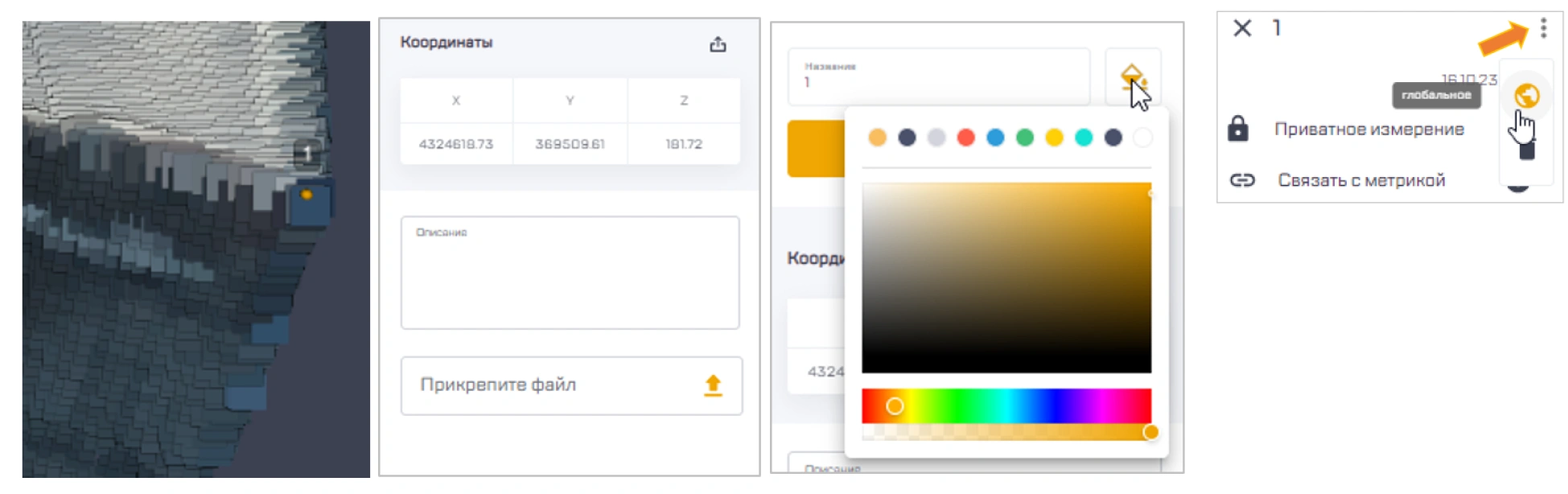Click the opacity slider handle
Viewport: 1568px width, 494px height.
1150,432
